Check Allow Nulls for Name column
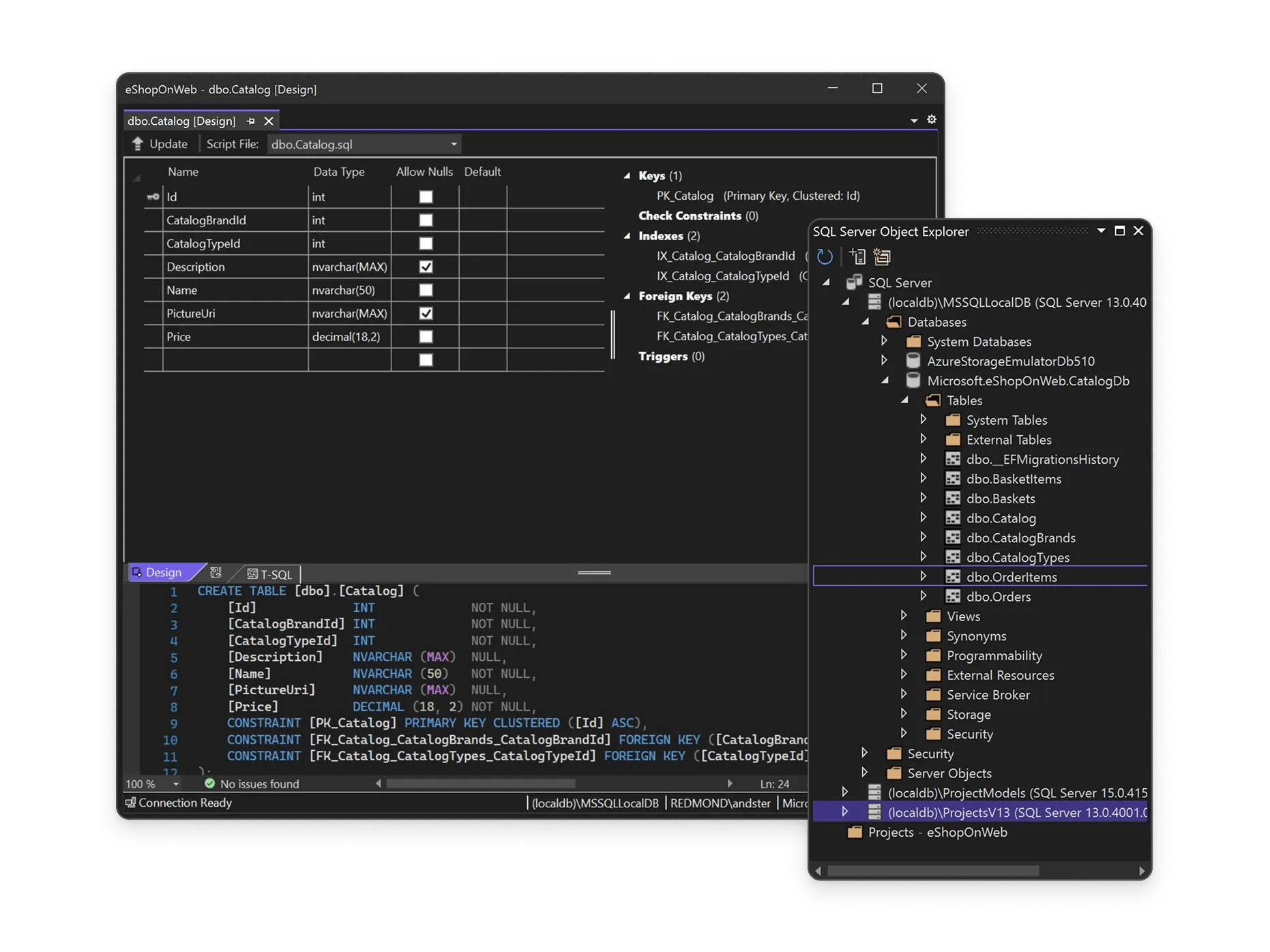1270x952 pixels. coord(426,290)
